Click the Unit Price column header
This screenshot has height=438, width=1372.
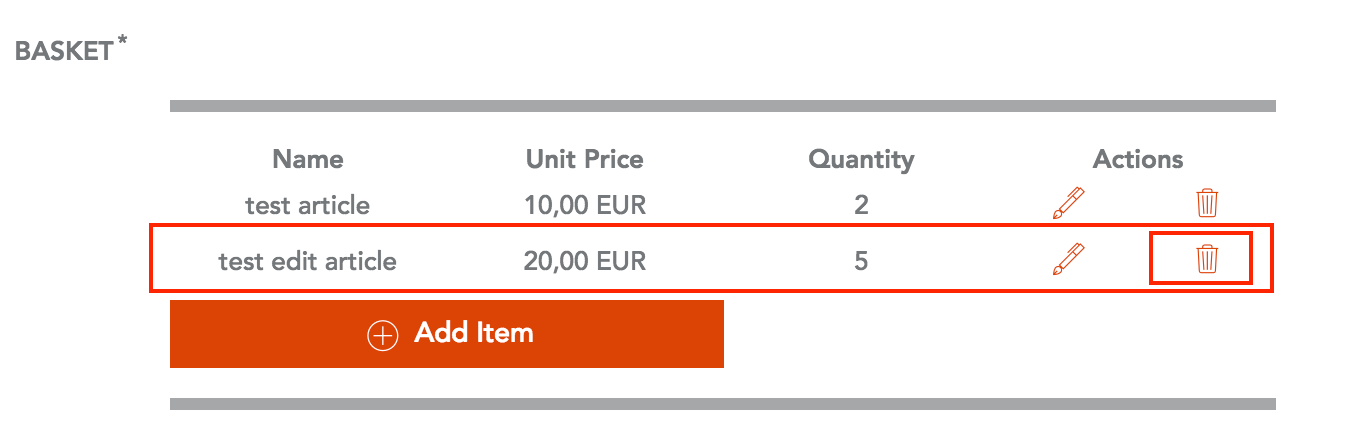tap(585, 159)
